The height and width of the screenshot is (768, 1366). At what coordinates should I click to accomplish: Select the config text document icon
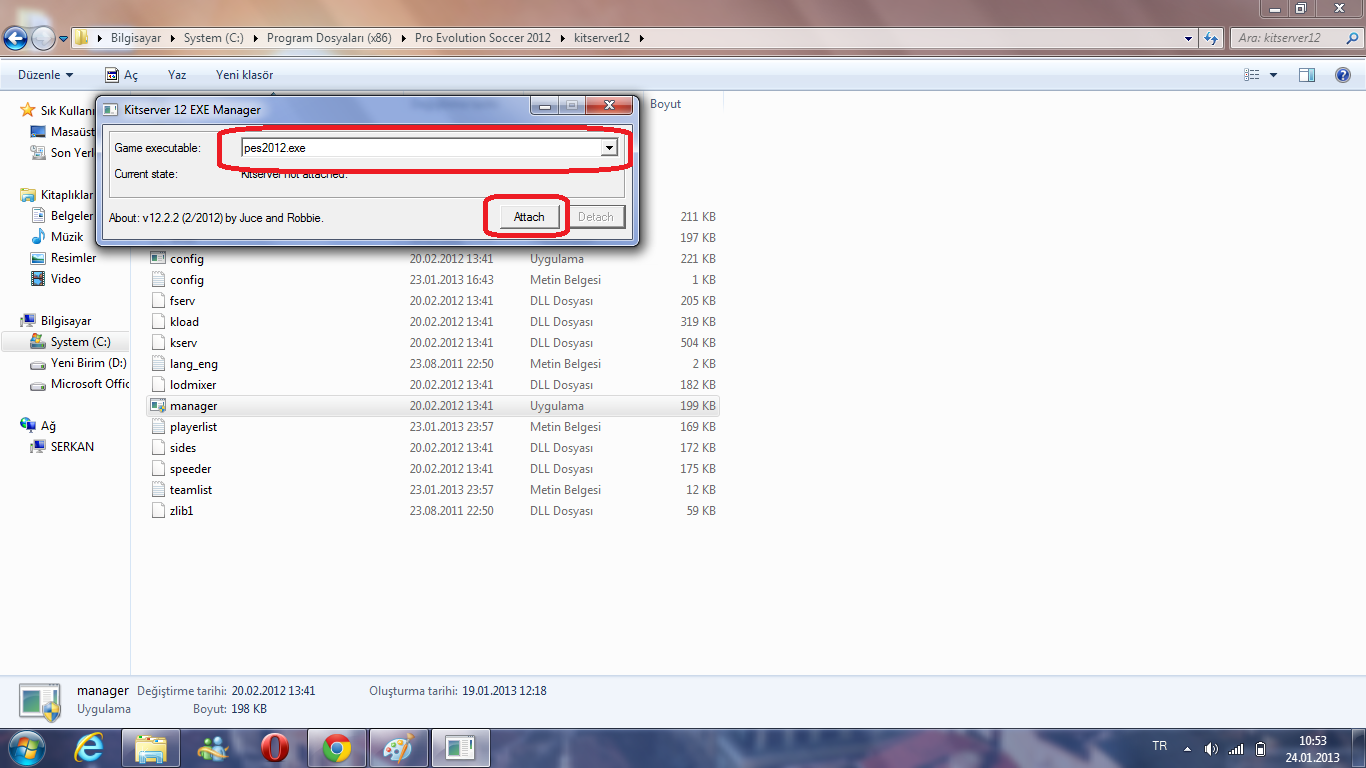point(157,280)
